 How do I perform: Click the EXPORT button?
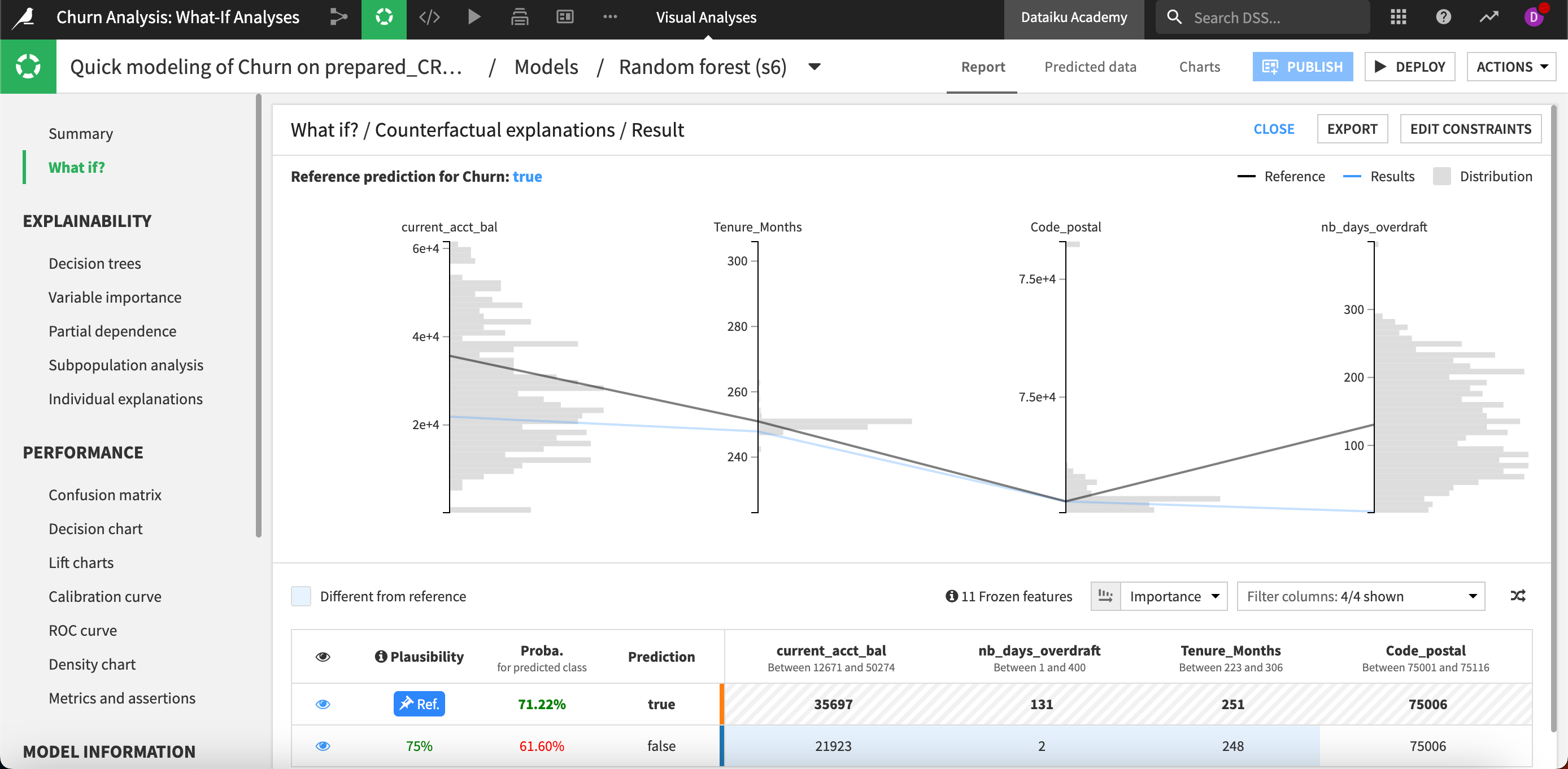[x=1351, y=128]
